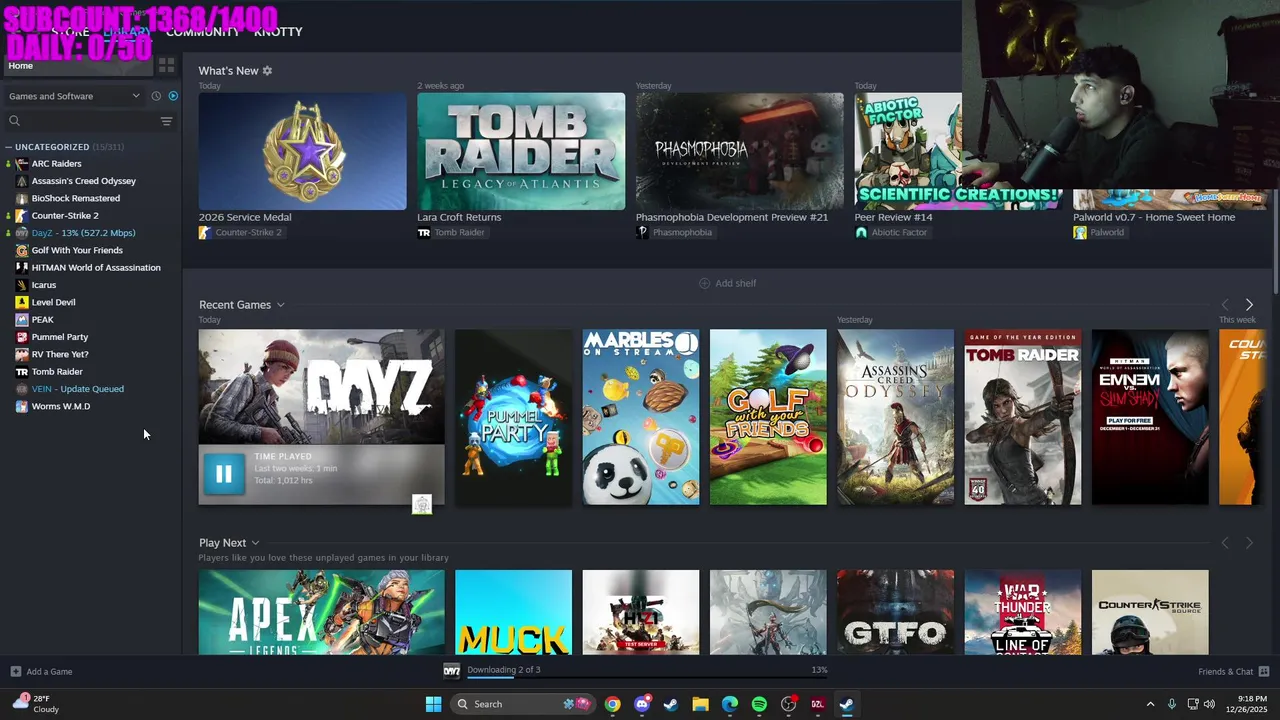1280x720 pixels.
Task: Open the War Thunder cover in Play Next
Action: pos(1022,612)
